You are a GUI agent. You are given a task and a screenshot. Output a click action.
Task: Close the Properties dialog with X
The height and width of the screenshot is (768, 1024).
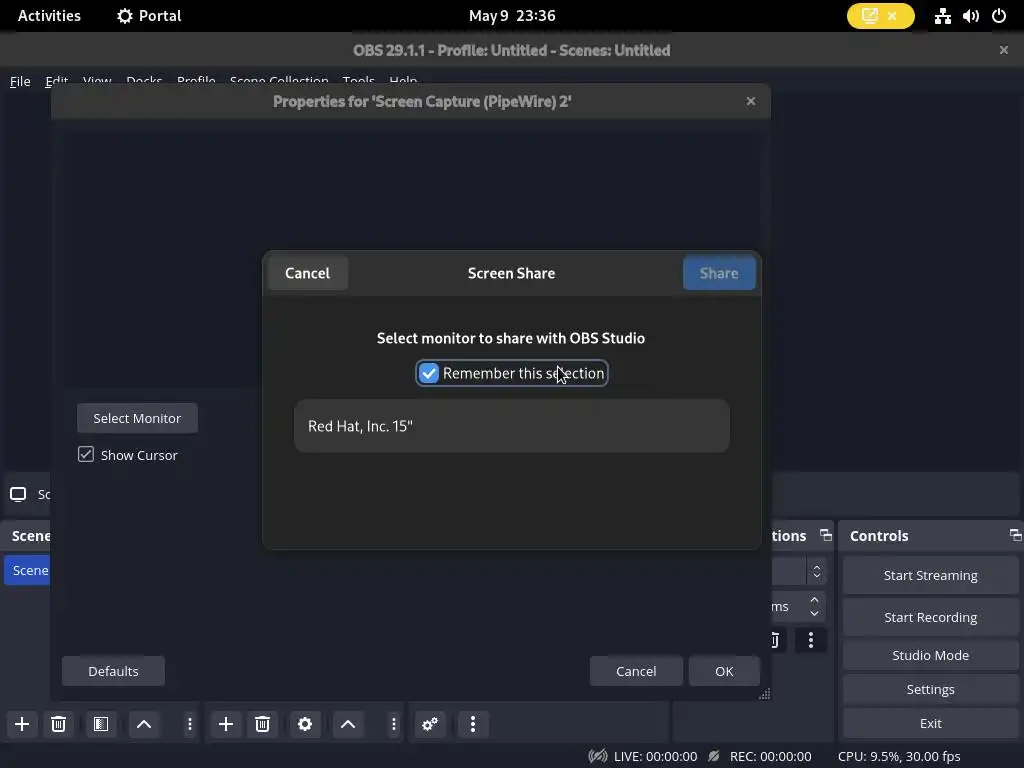pos(751,101)
